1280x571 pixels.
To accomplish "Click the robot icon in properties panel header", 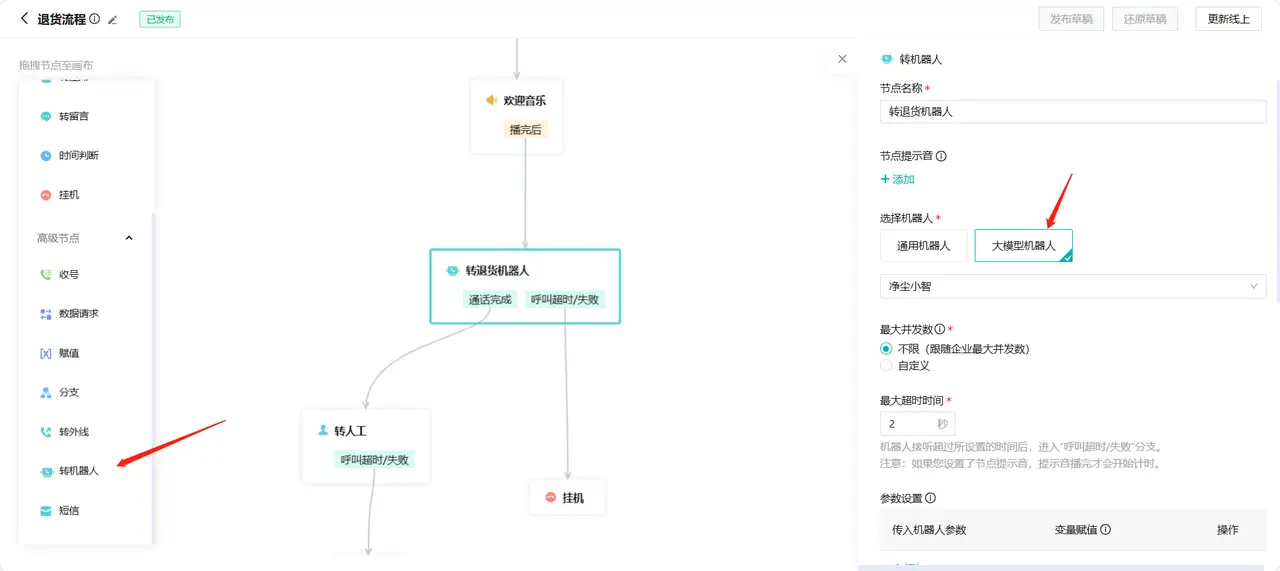I will pyautogui.click(x=886, y=59).
